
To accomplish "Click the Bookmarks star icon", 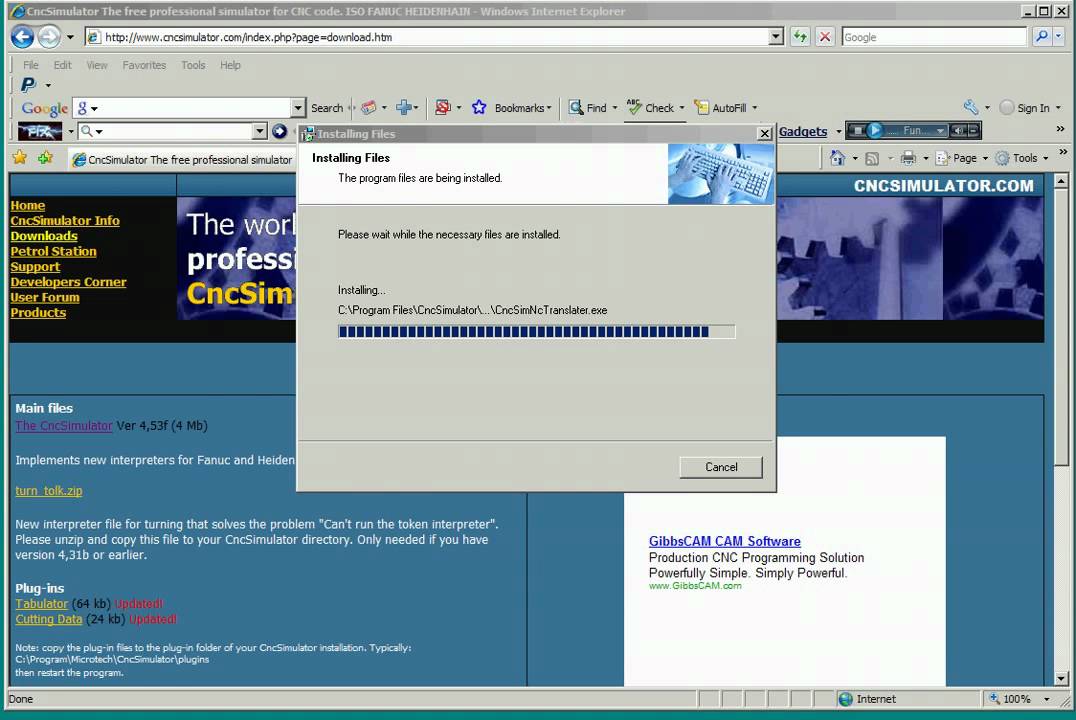I will pyautogui.click(x=479, y=108).
